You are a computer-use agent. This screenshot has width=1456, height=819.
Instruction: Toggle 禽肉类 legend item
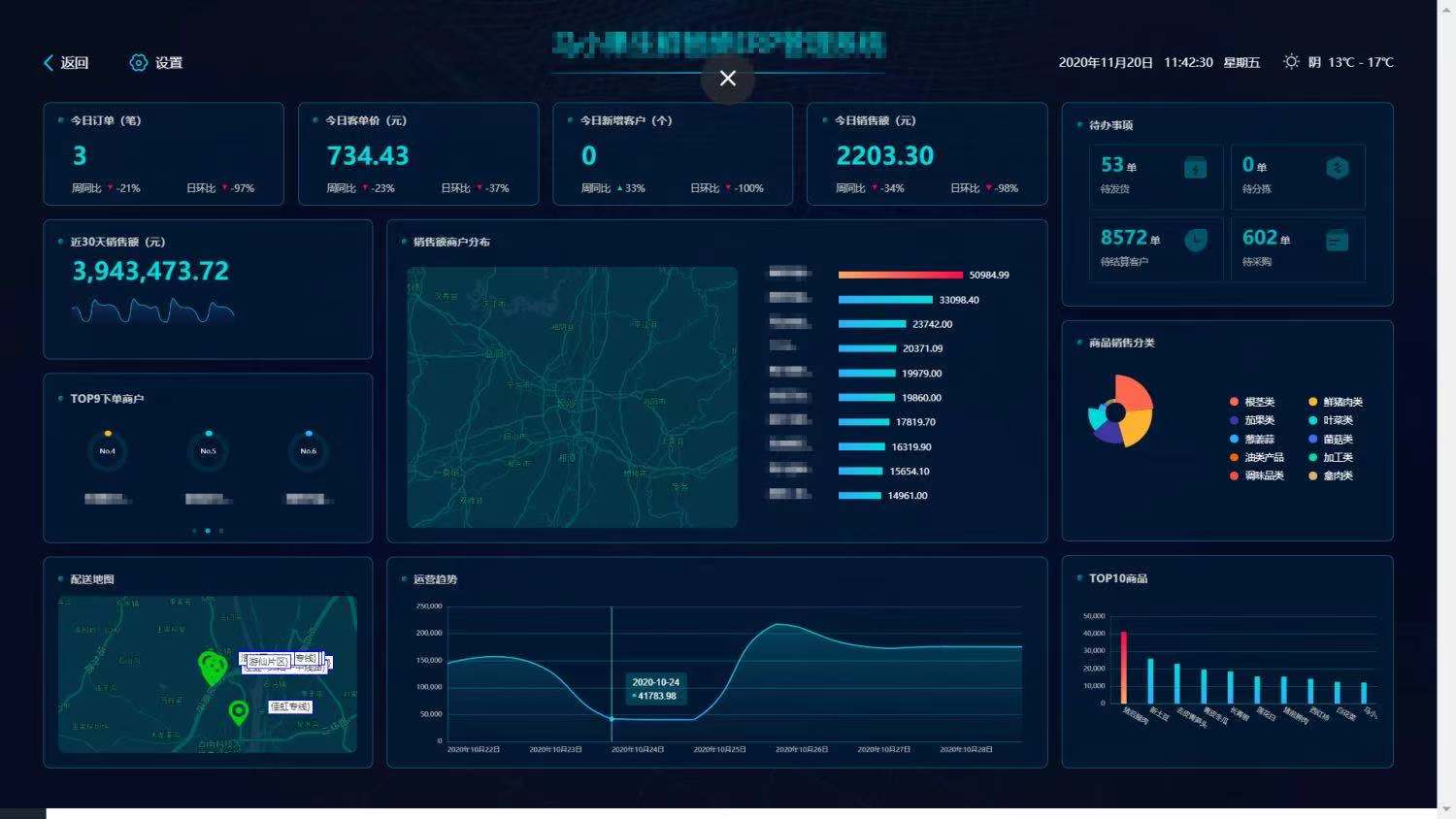pos(1331,475)
